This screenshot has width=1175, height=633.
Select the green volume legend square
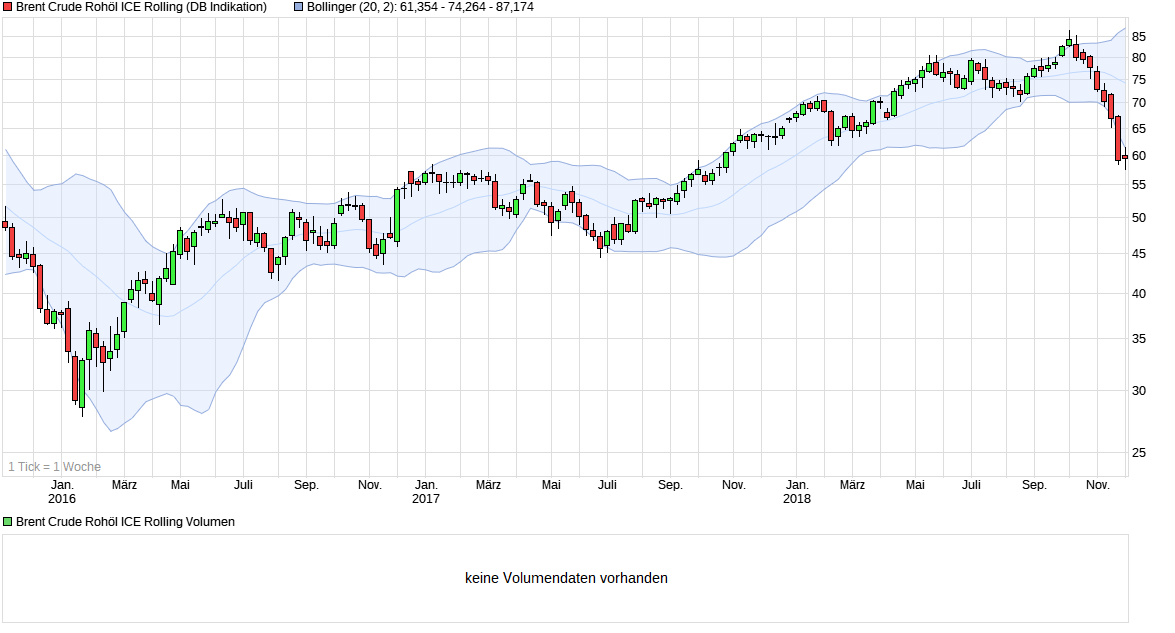[8, 521]
